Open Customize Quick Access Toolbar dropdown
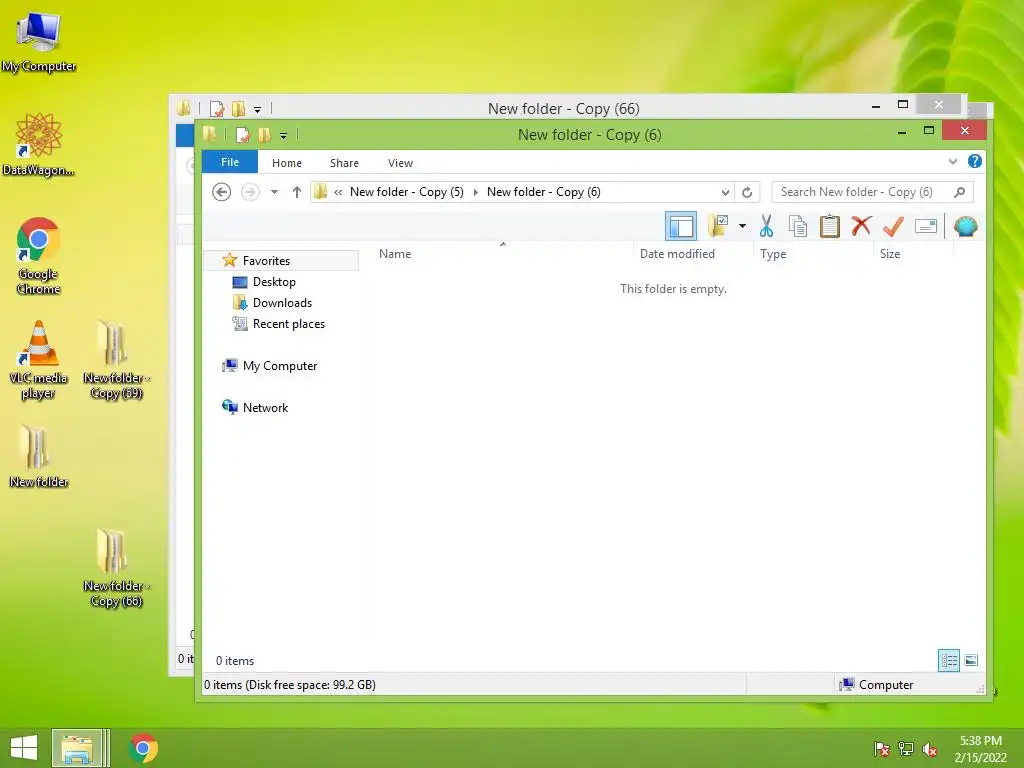This screenshot has height=768, width=1024. [283, 135]
